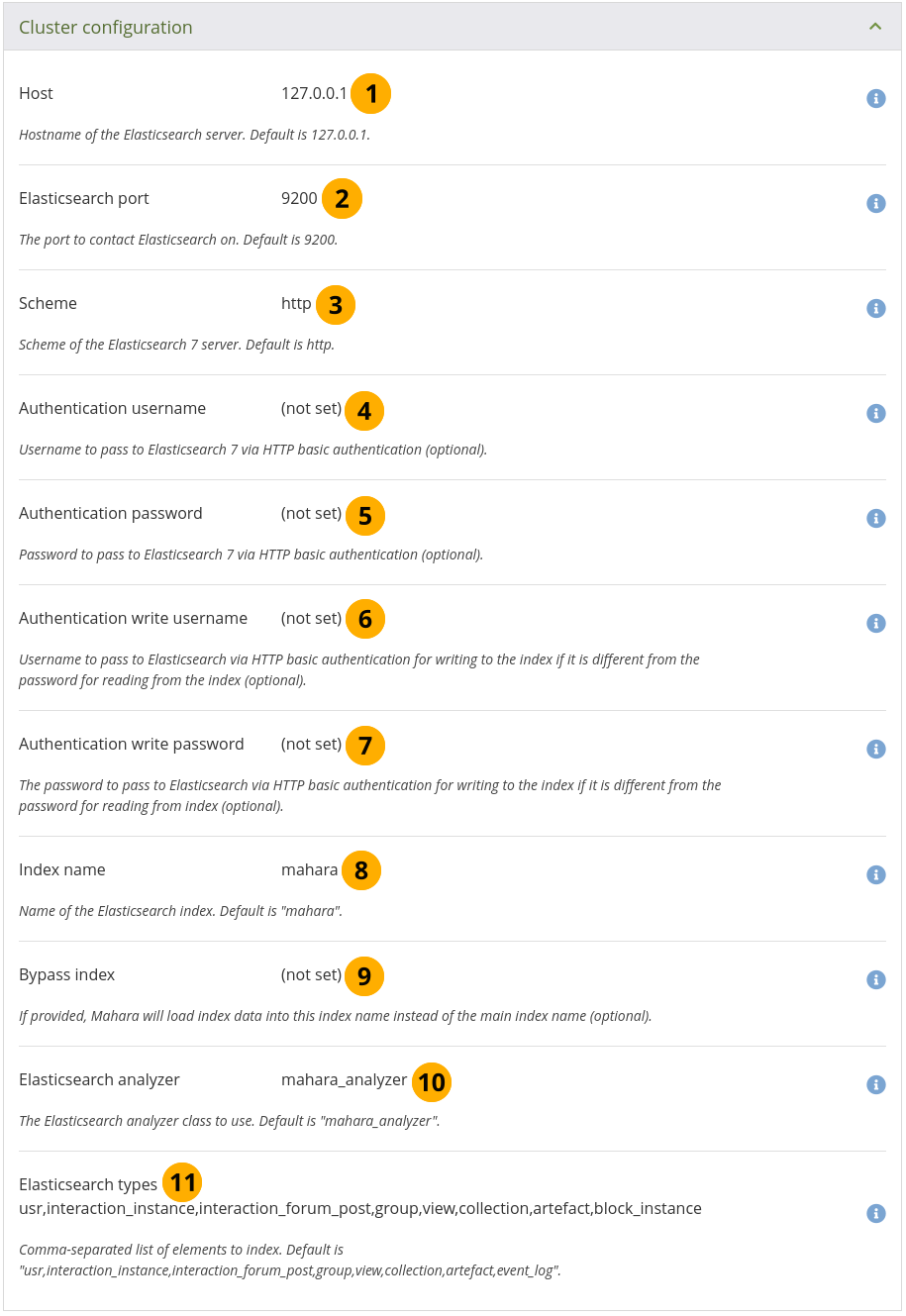Click the orange number 11 marker
Viewport: 906px width, 1316px height.
(x=182, y=1182)
